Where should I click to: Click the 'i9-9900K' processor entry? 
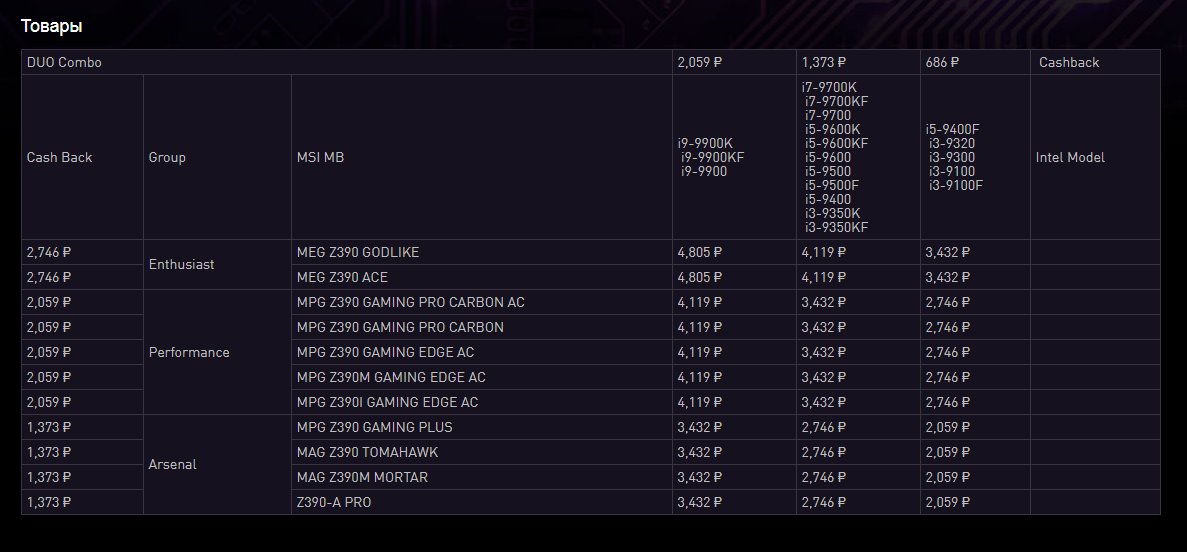pyautogui.click(x=705, y=143)
